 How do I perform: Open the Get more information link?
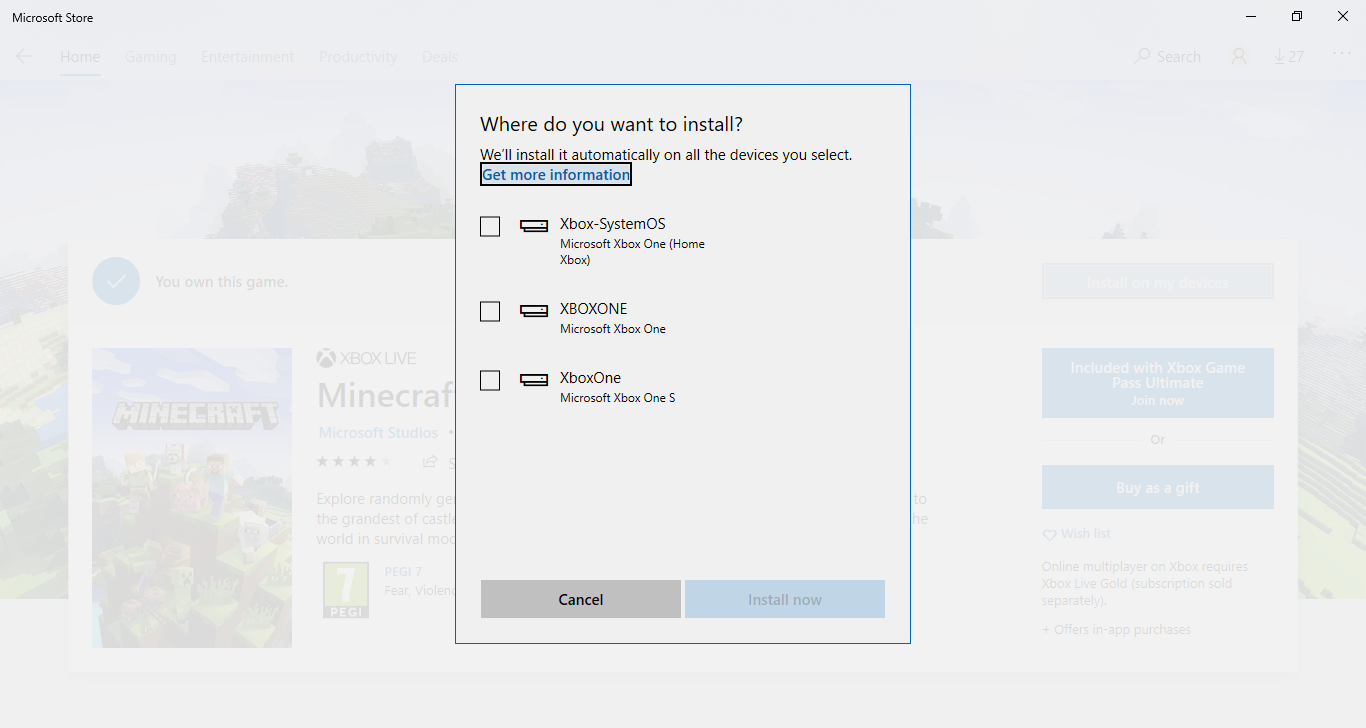[556, 175]
